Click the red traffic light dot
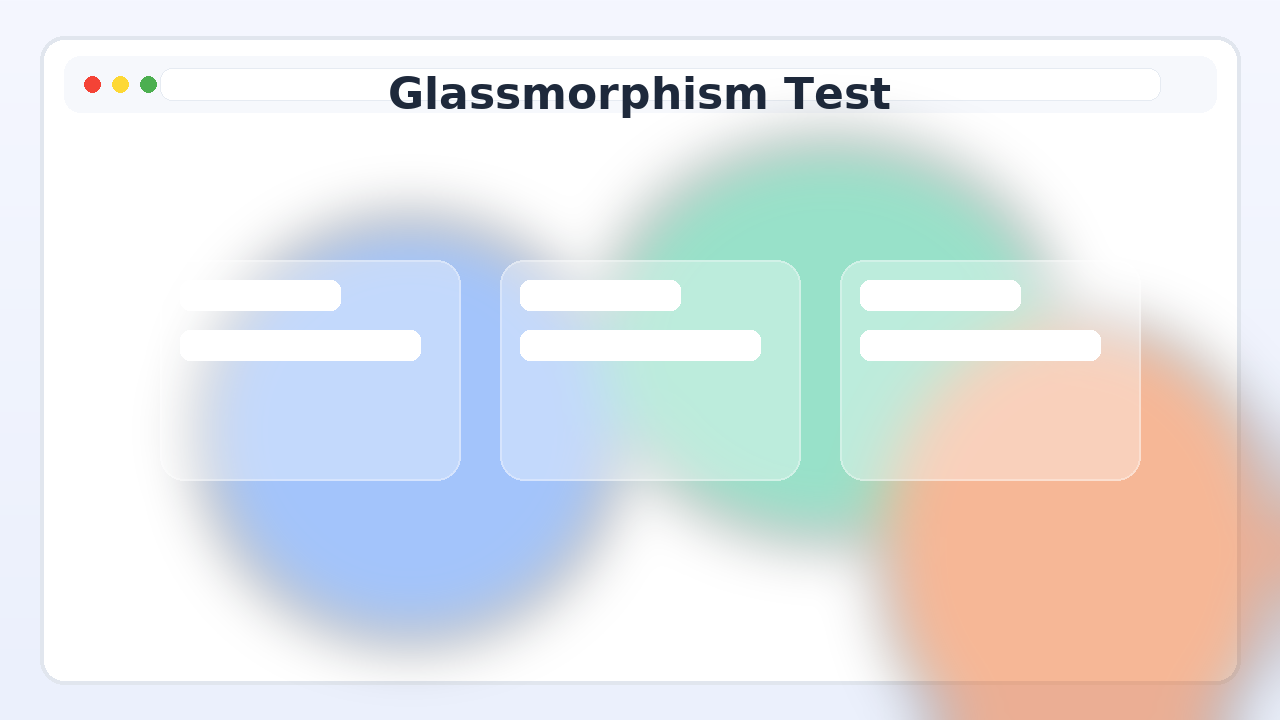This screenshot has height=720, width=1280. tap(93, 85)
